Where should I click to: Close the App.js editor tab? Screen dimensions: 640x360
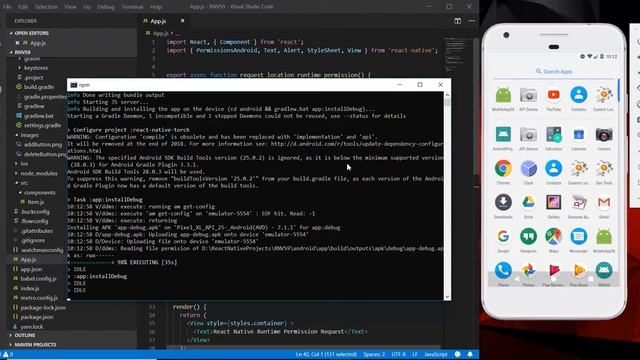coord(182,21)
